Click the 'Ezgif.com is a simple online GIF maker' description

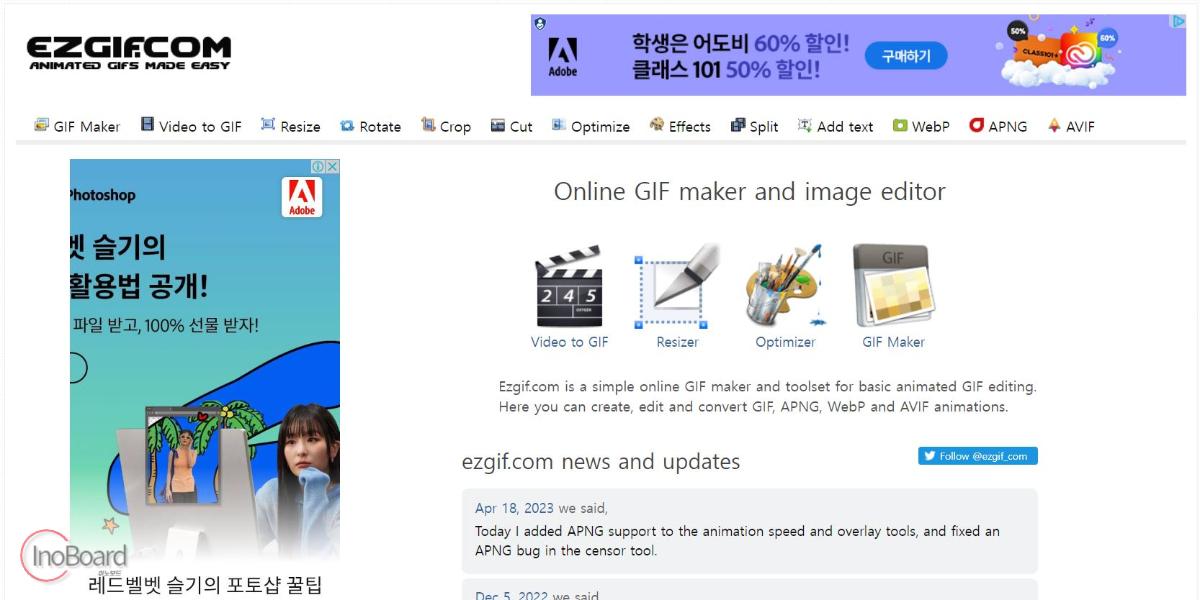click(768, 396)
